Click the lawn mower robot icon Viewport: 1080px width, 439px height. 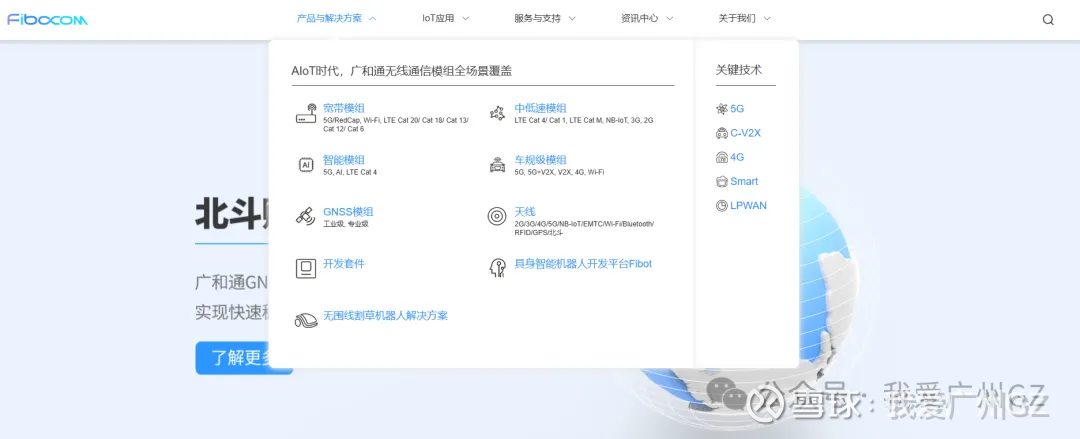[306, 320]
